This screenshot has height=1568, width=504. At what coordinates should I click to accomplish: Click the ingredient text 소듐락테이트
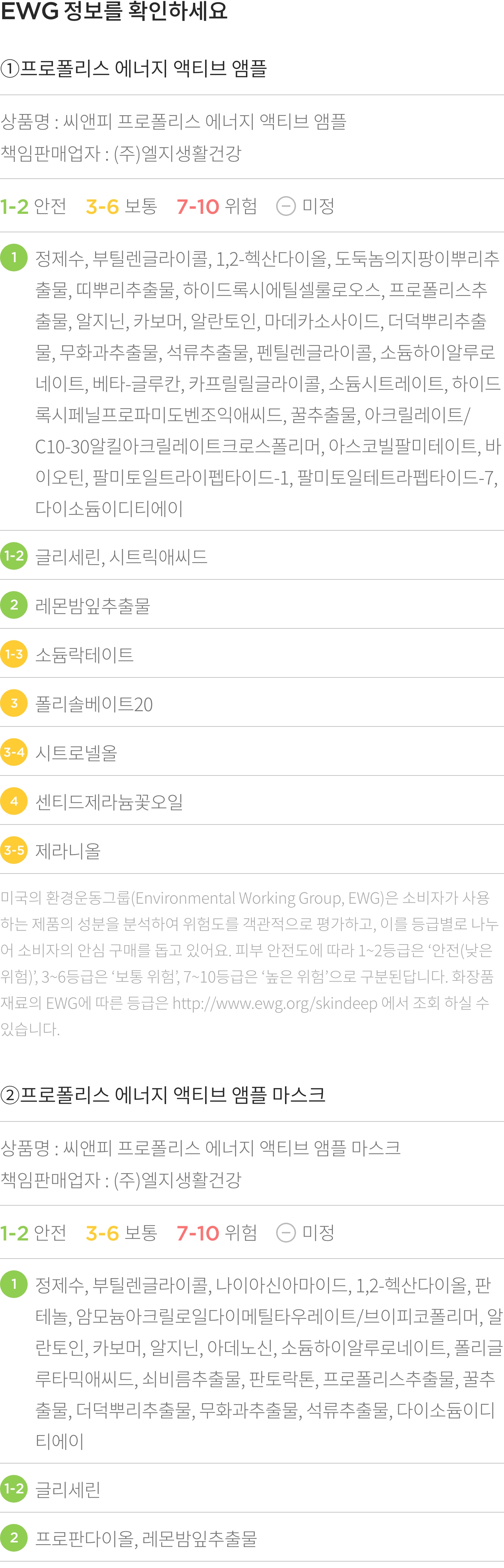point(84,655)
